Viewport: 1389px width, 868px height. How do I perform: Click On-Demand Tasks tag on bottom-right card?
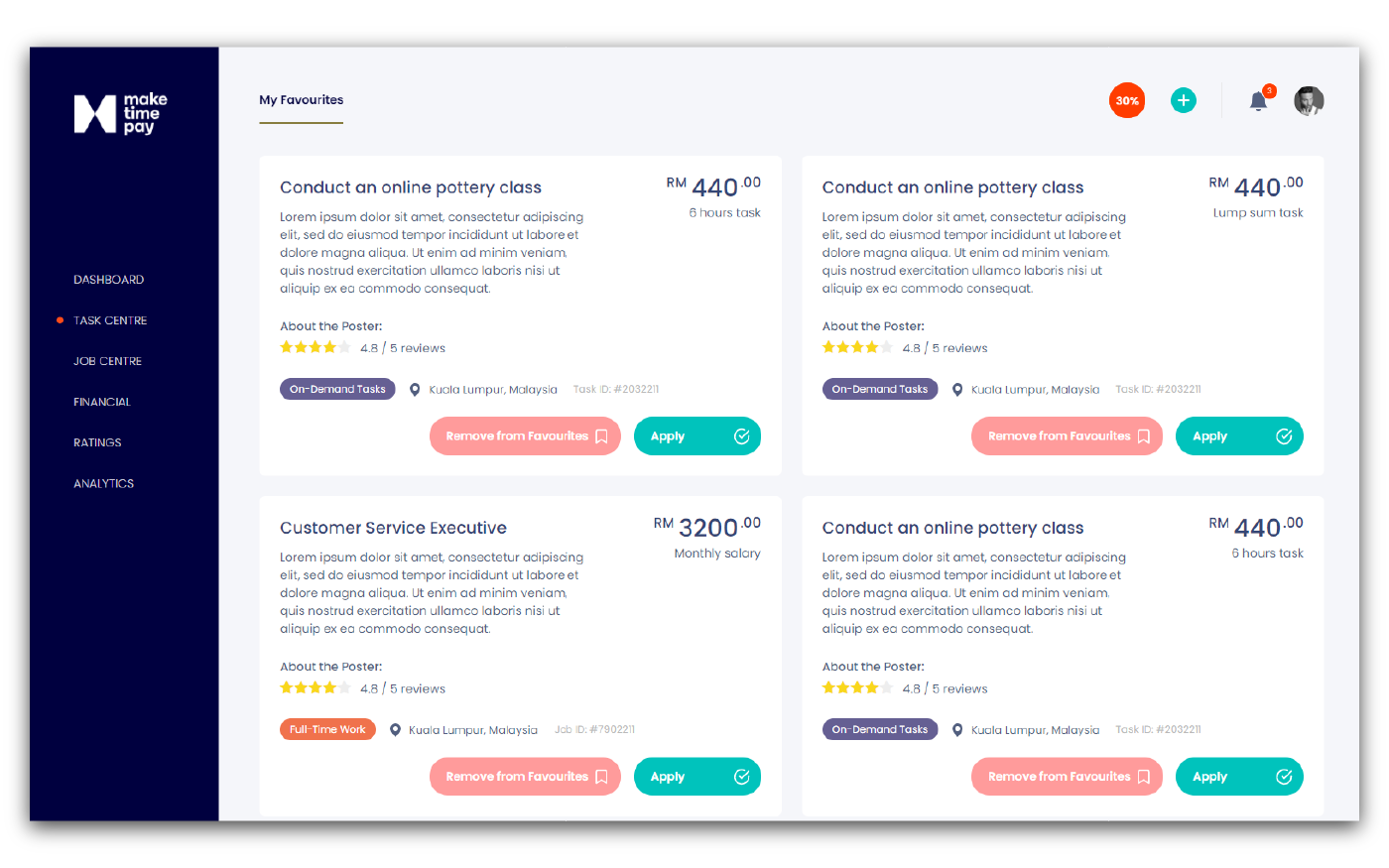pos(879,729)
